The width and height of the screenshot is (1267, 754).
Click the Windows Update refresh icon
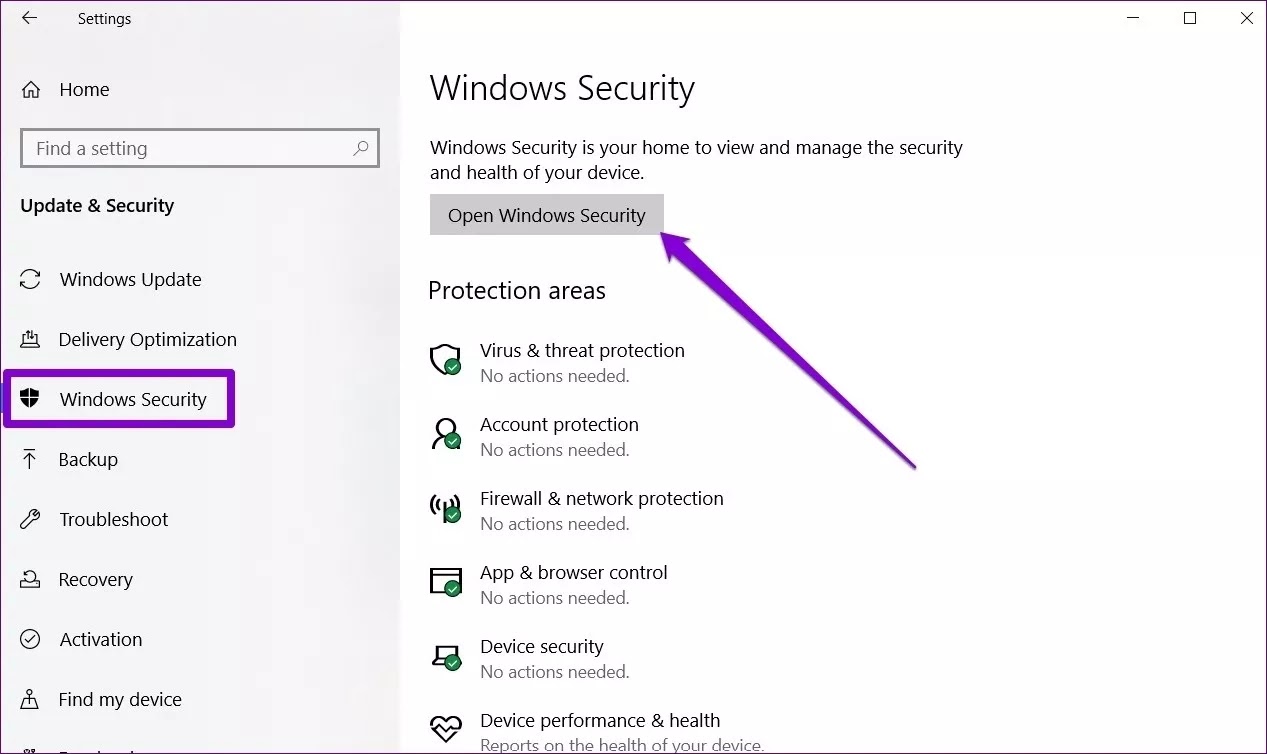(x=31, y=279)
